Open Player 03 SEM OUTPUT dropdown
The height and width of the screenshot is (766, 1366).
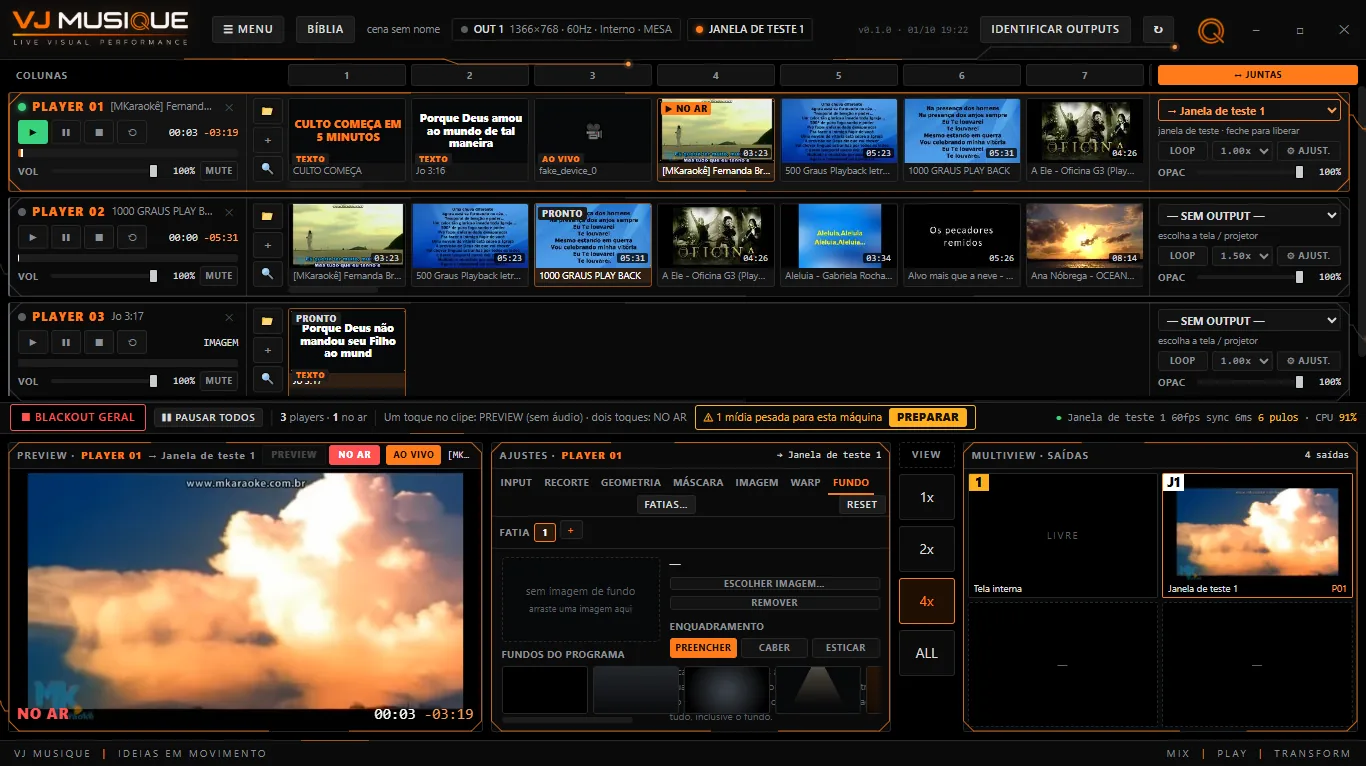tap(1249, 321)
